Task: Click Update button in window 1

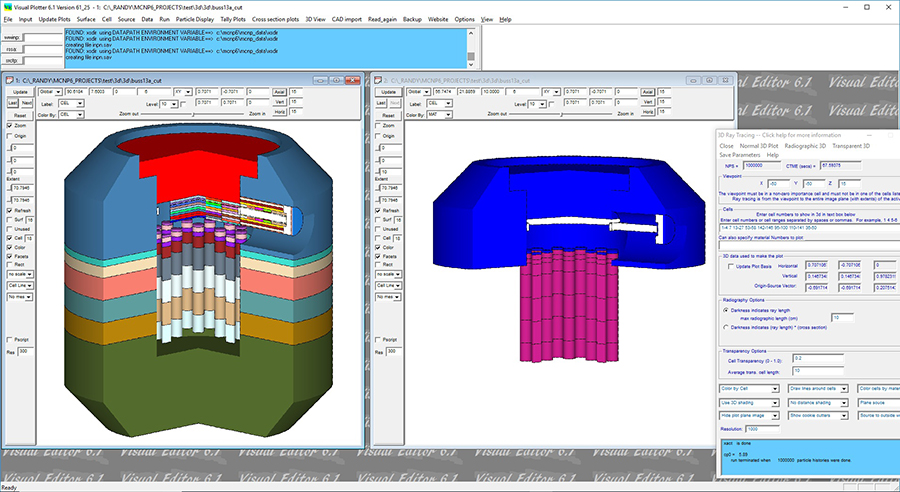Action: [20, 92]
